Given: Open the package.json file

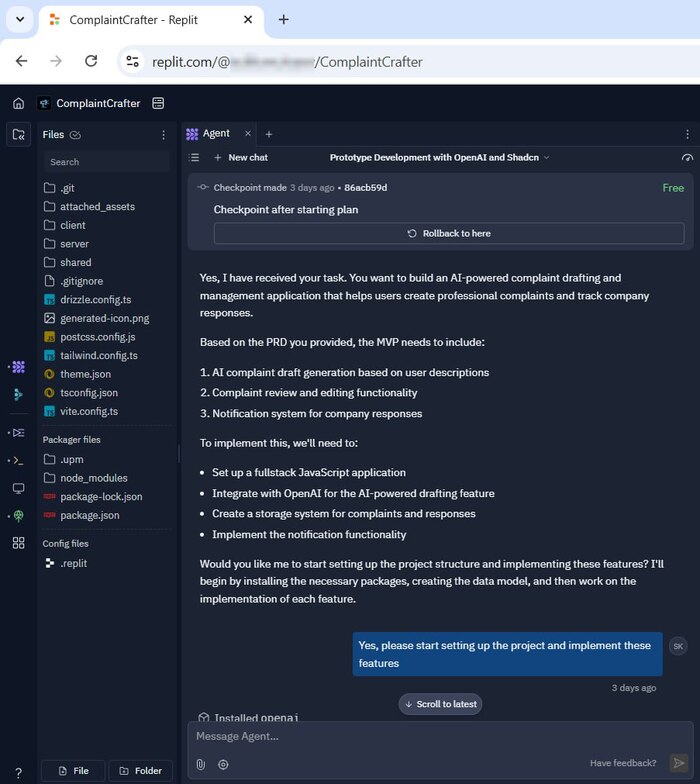Looking at the screenshot, I should tap(89, 515).
